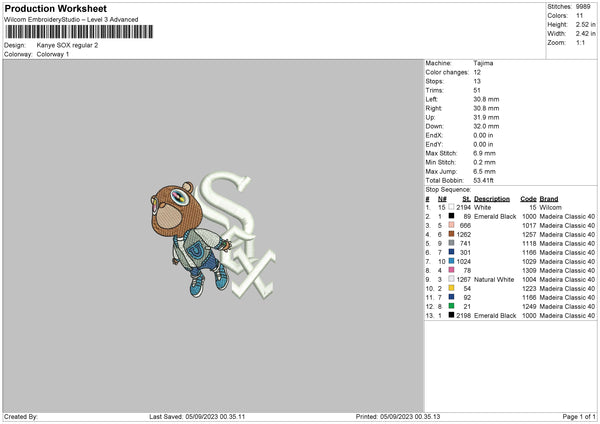600x424 pixels.
Task: Click the 'Created By:' footer label
Action: (21, 417)
